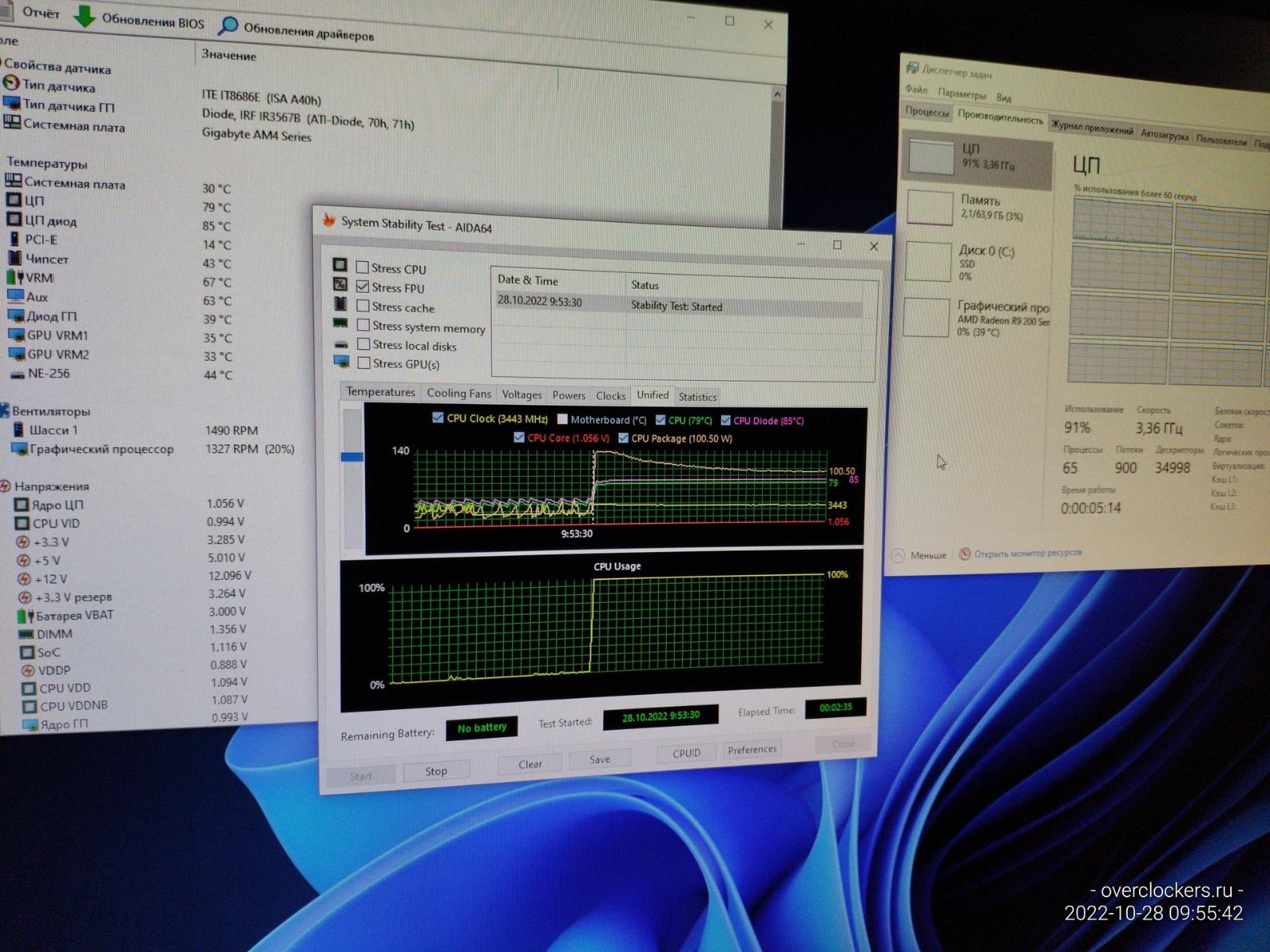
Task: Click the +12 V voltage icon
Action: point(24,579)
